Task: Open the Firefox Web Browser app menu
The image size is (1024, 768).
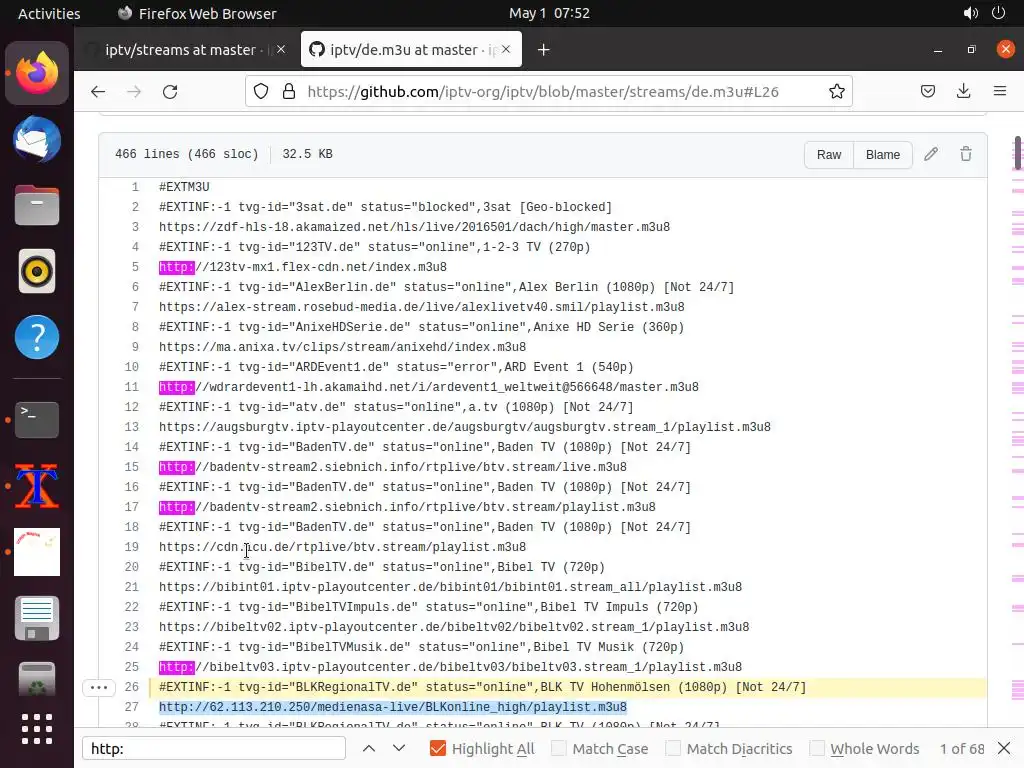Action: pos(197,13)
